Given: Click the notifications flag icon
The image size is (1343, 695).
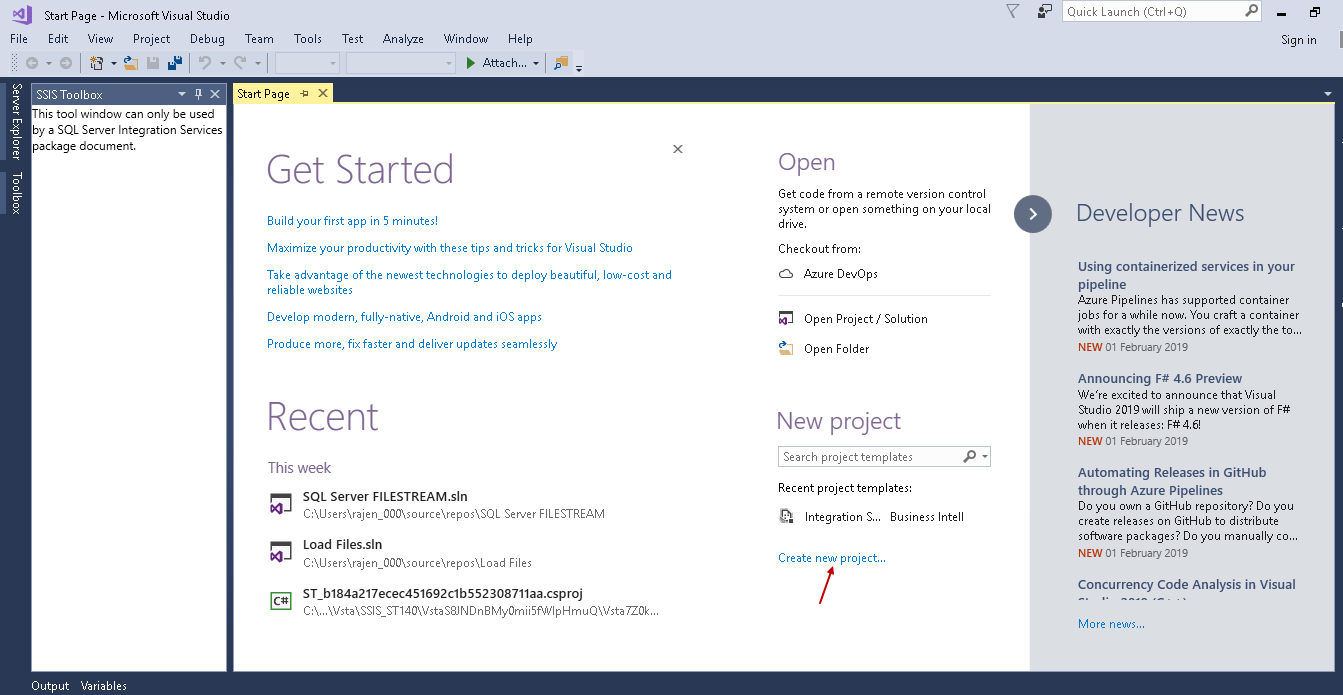Looking at the screenshot, I should click(x=1013, y=12).
